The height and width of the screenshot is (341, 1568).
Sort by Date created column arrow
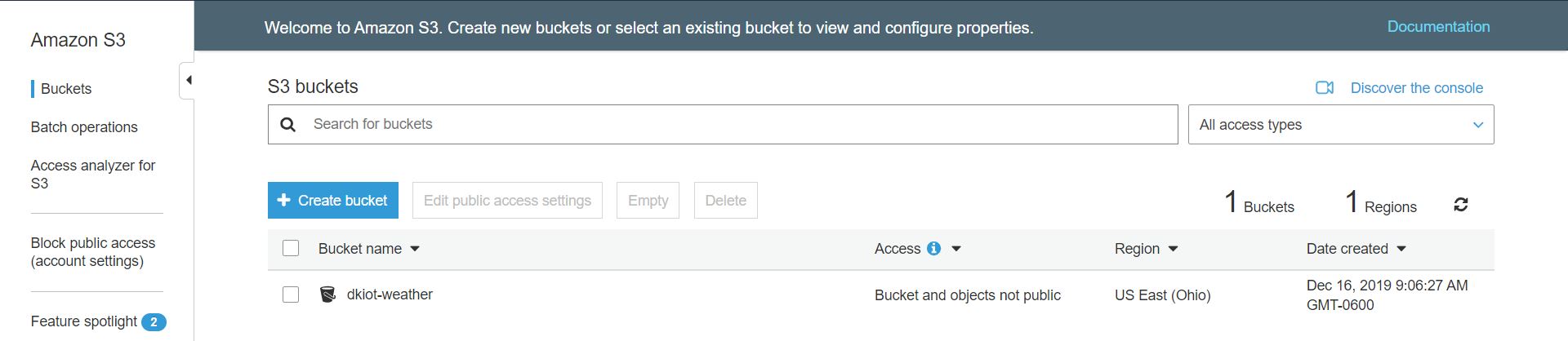click(x=1401, y=249)
